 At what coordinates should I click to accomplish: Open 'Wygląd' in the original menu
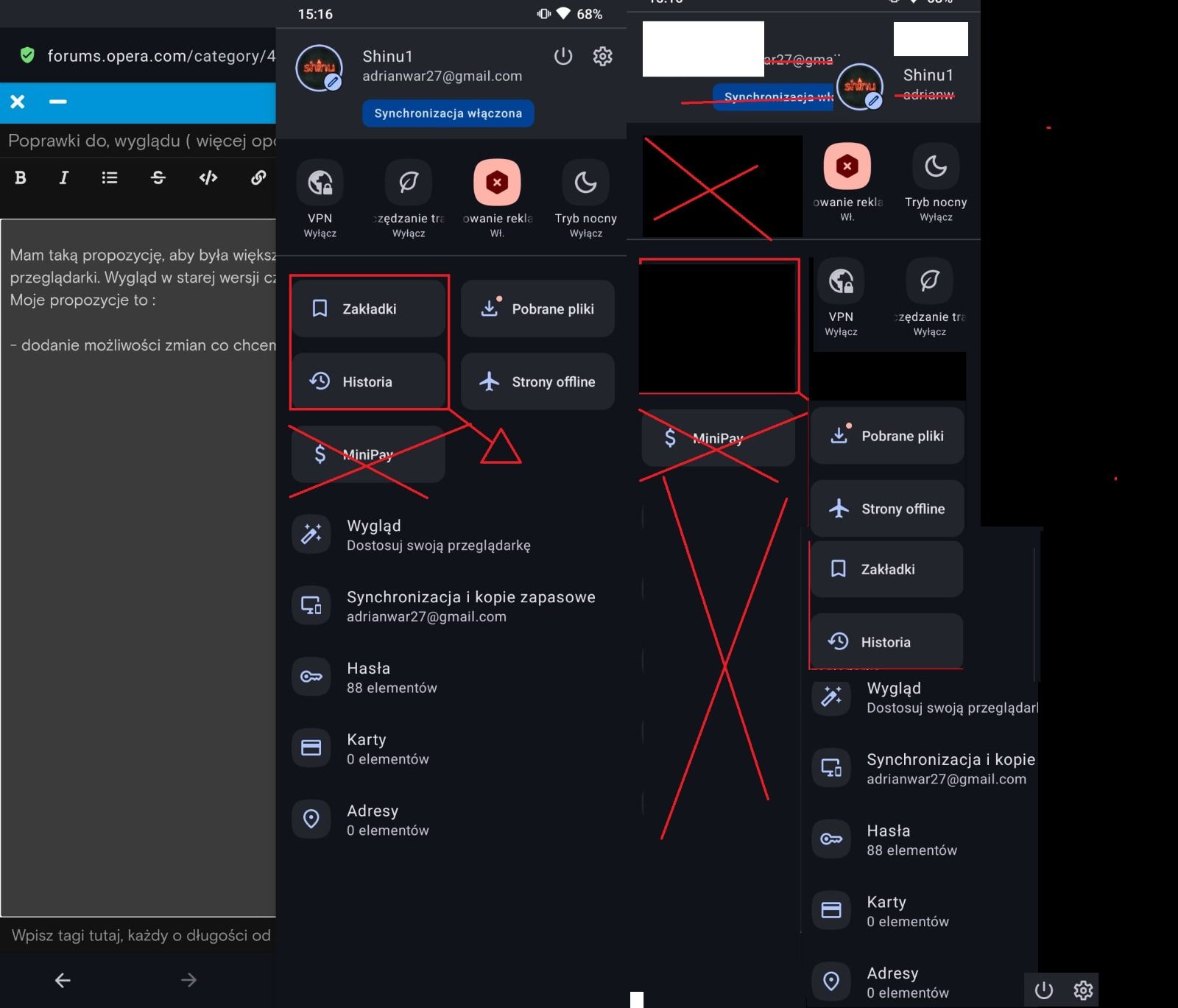(451, 535)
